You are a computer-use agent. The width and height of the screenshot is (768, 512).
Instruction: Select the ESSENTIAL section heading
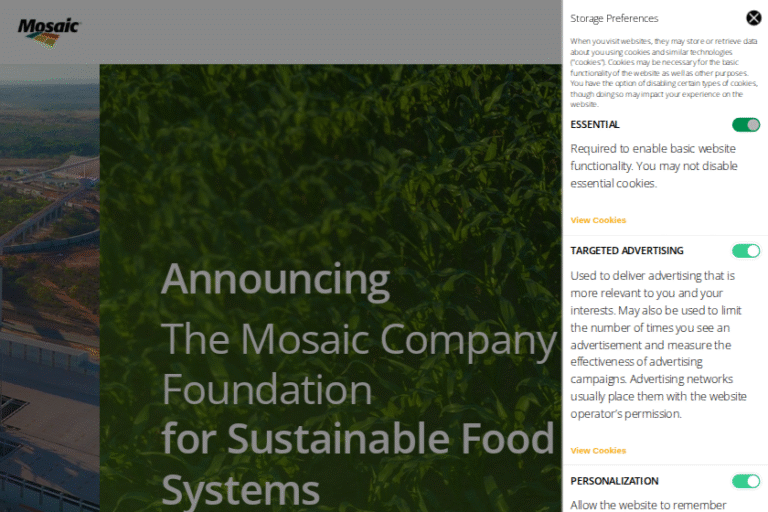[595, 125]
